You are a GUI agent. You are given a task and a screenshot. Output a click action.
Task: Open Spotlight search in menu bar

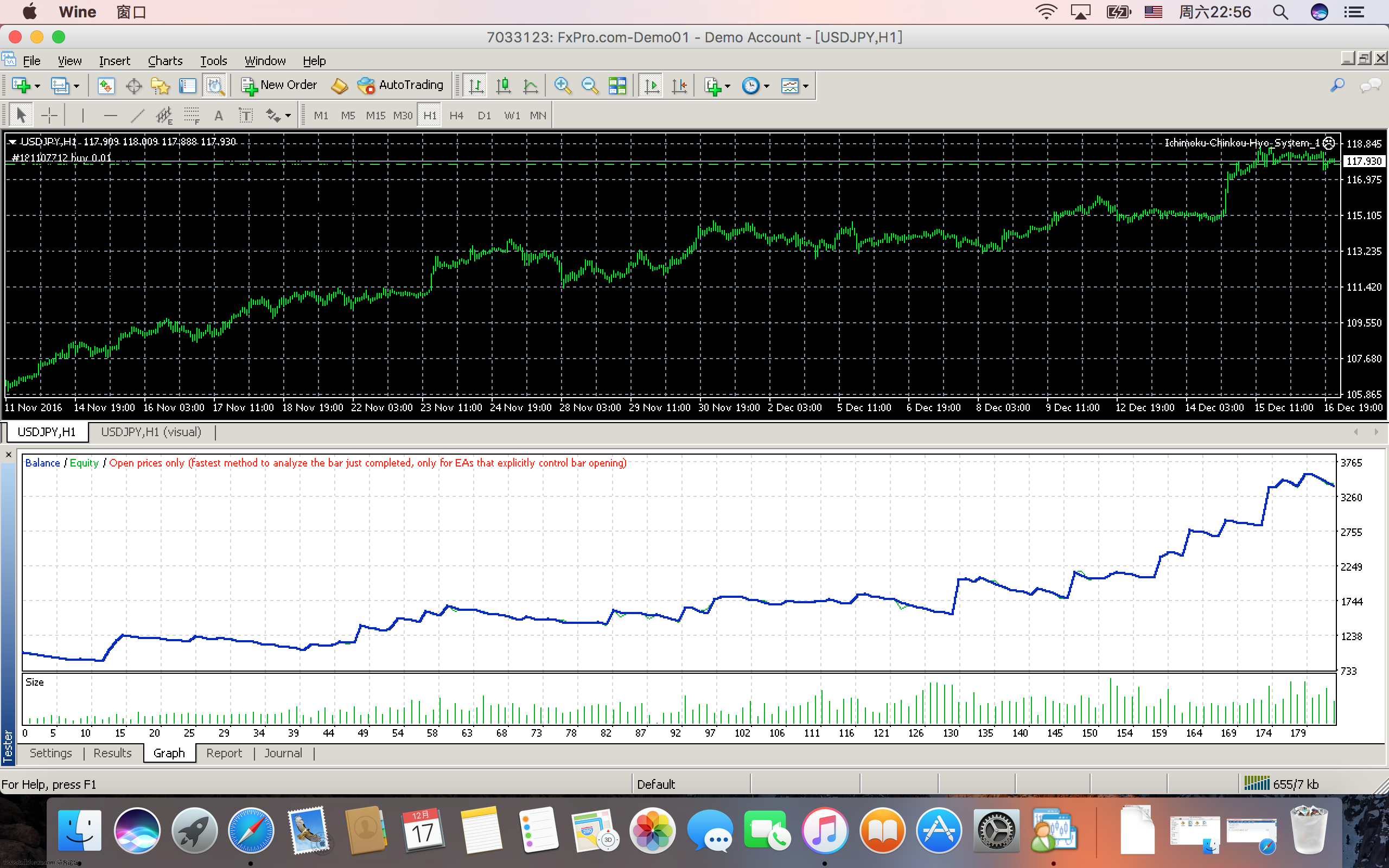click(x=1280, y=11)
